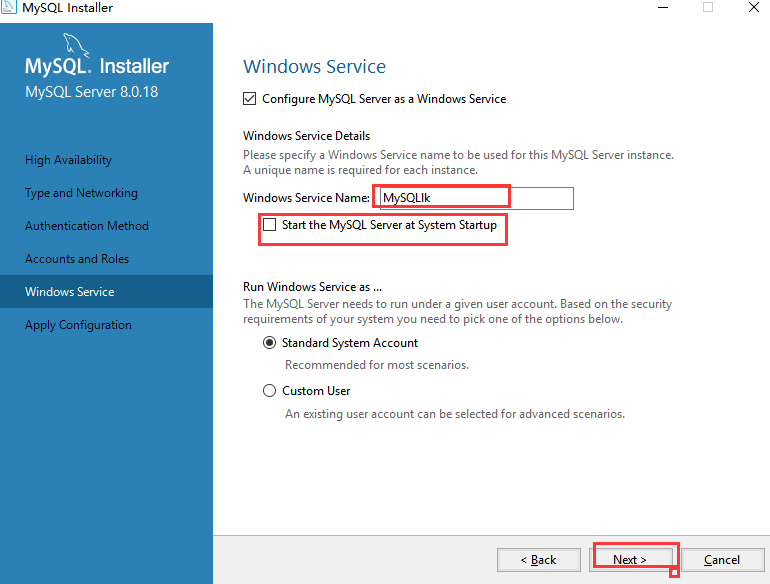Click the Windows Service page heading
Screen dimensions: 770x584
click(x=314, y=66)
